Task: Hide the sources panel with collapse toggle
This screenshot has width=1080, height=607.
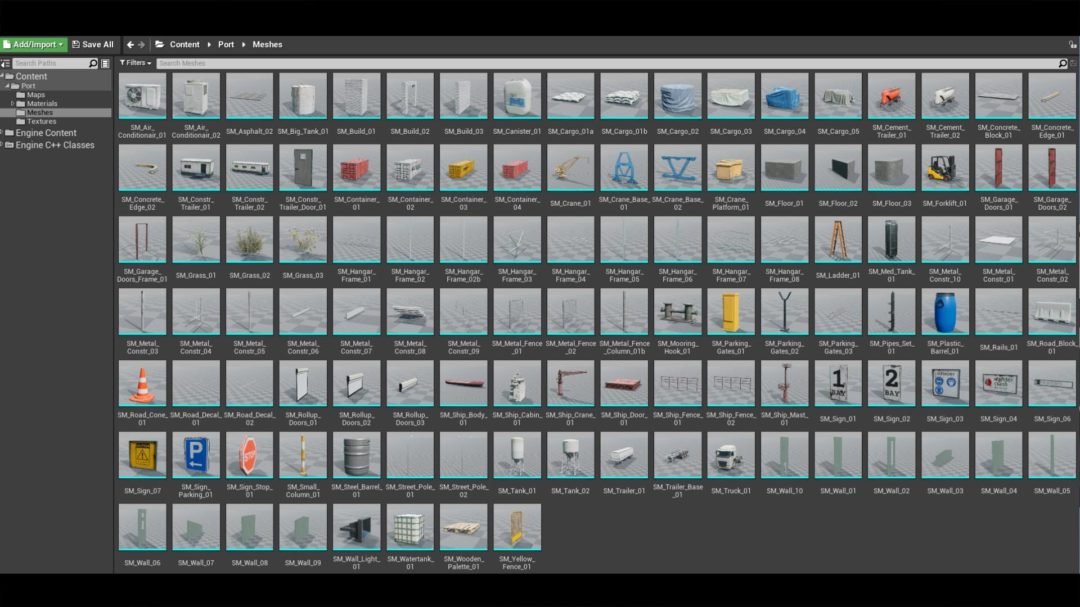Action: (x=5, y=64)
